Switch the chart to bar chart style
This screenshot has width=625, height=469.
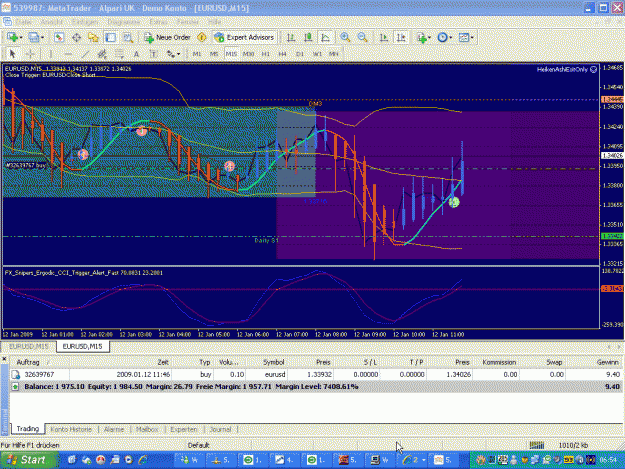(x=291, y=37)
